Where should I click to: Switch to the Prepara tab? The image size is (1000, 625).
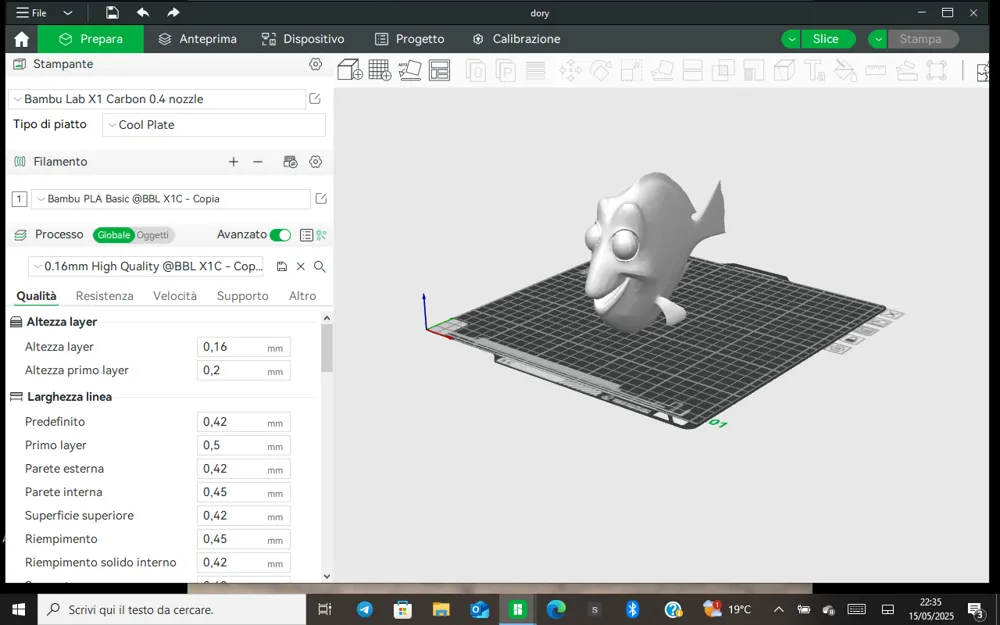tap(91, 40)
